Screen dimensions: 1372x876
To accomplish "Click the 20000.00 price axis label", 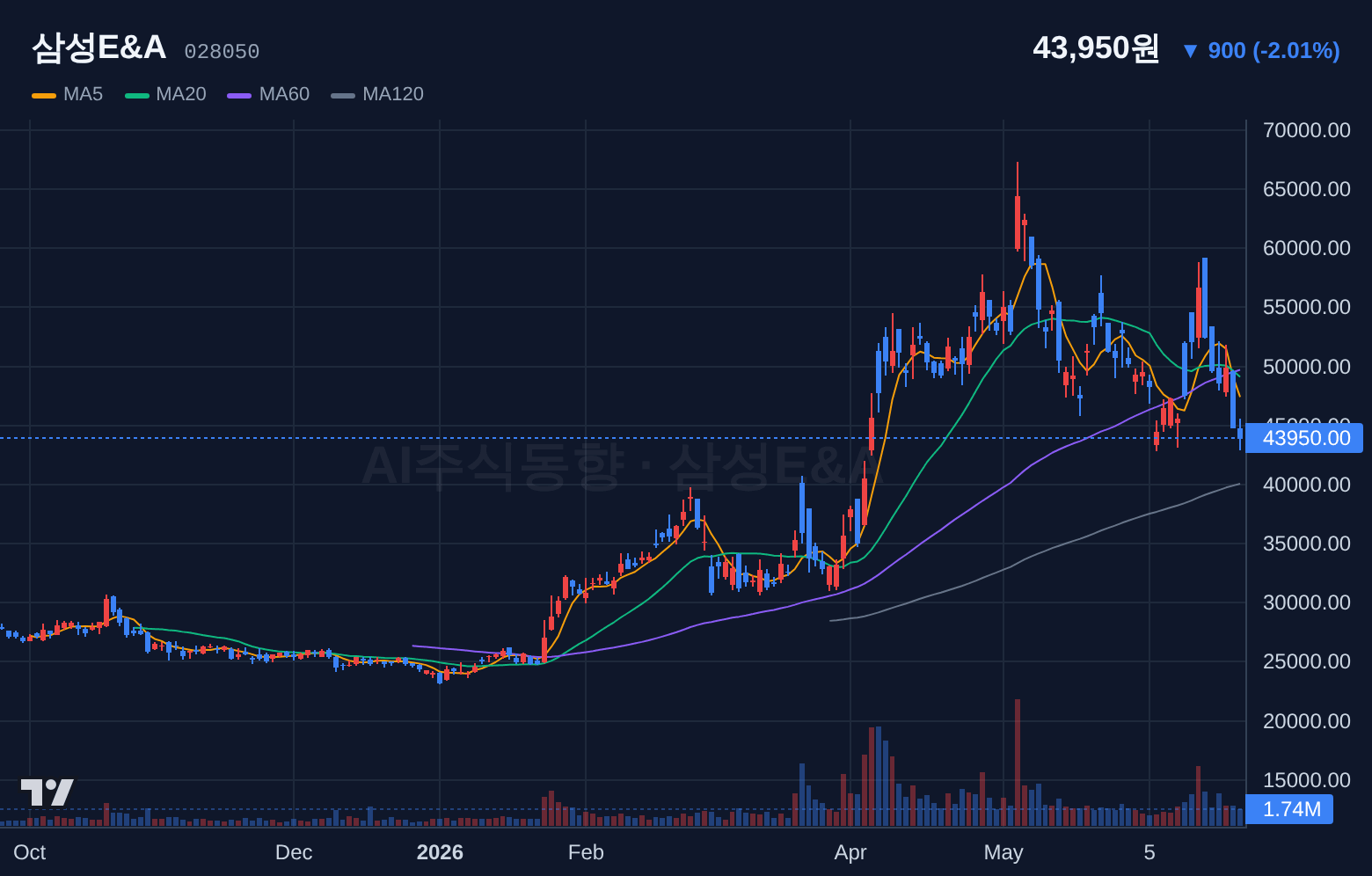I will click(x=1306, y=721).
